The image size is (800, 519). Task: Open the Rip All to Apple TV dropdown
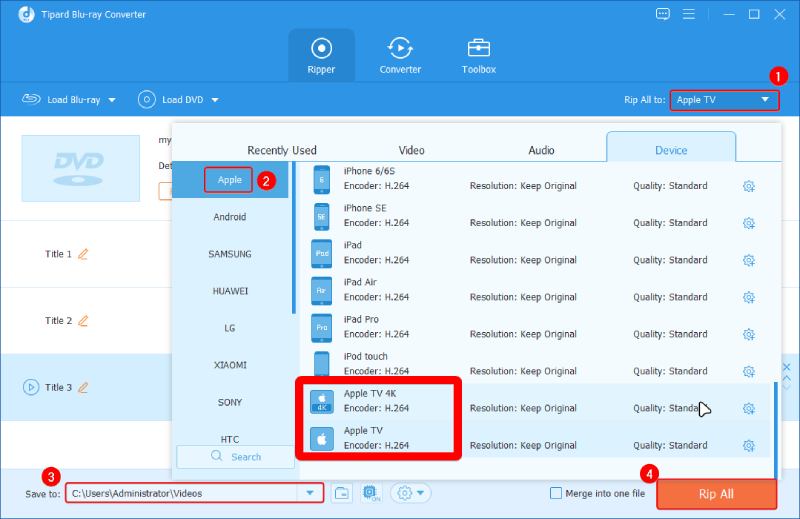click(724, 100)
